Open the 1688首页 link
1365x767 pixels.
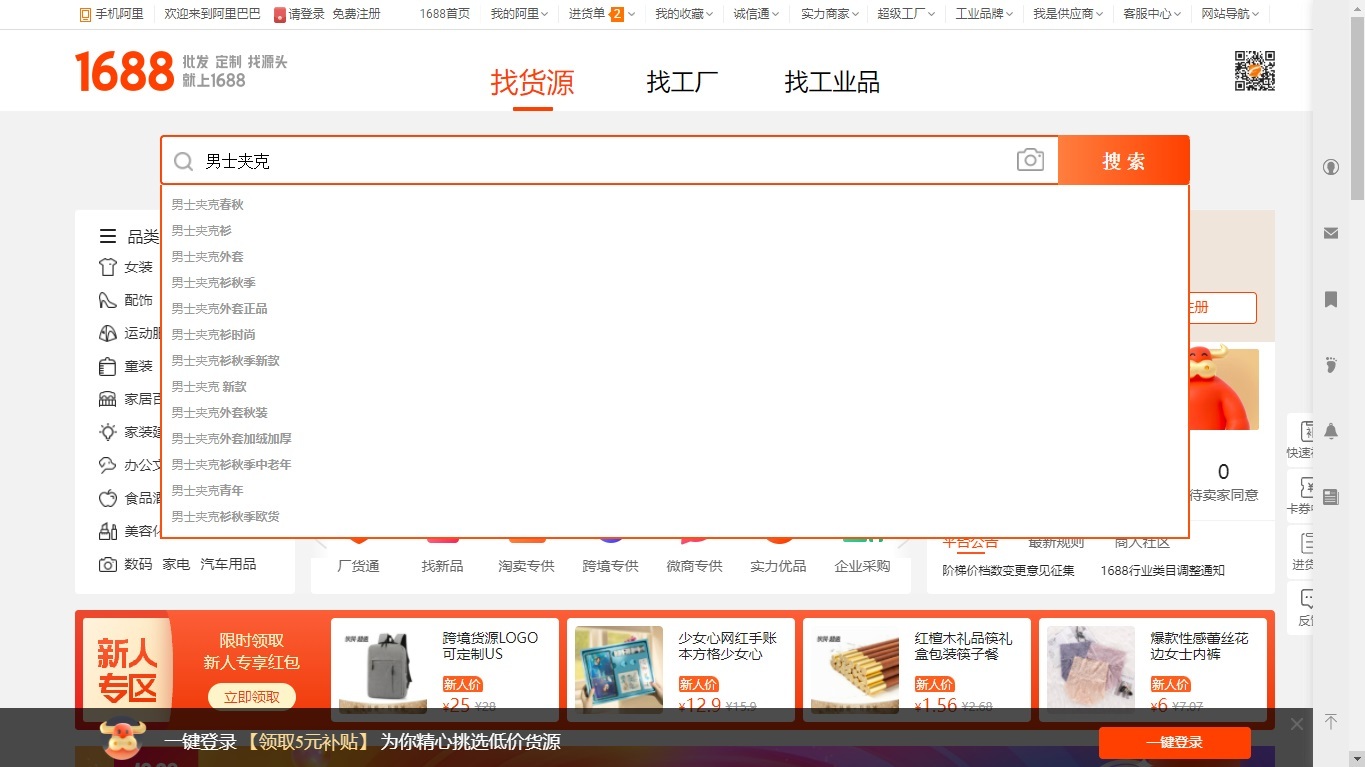coord(444,14)
